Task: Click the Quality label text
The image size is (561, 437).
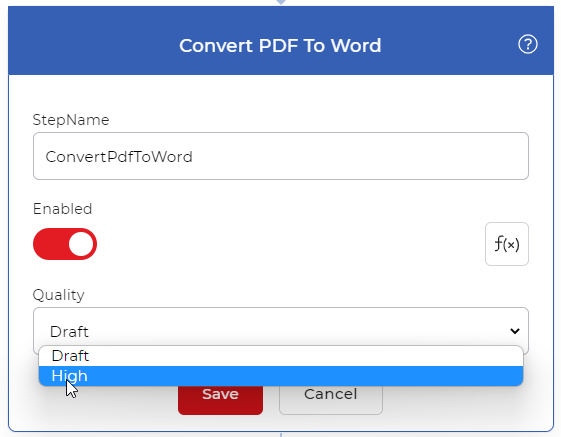Action: click(59, 295)
